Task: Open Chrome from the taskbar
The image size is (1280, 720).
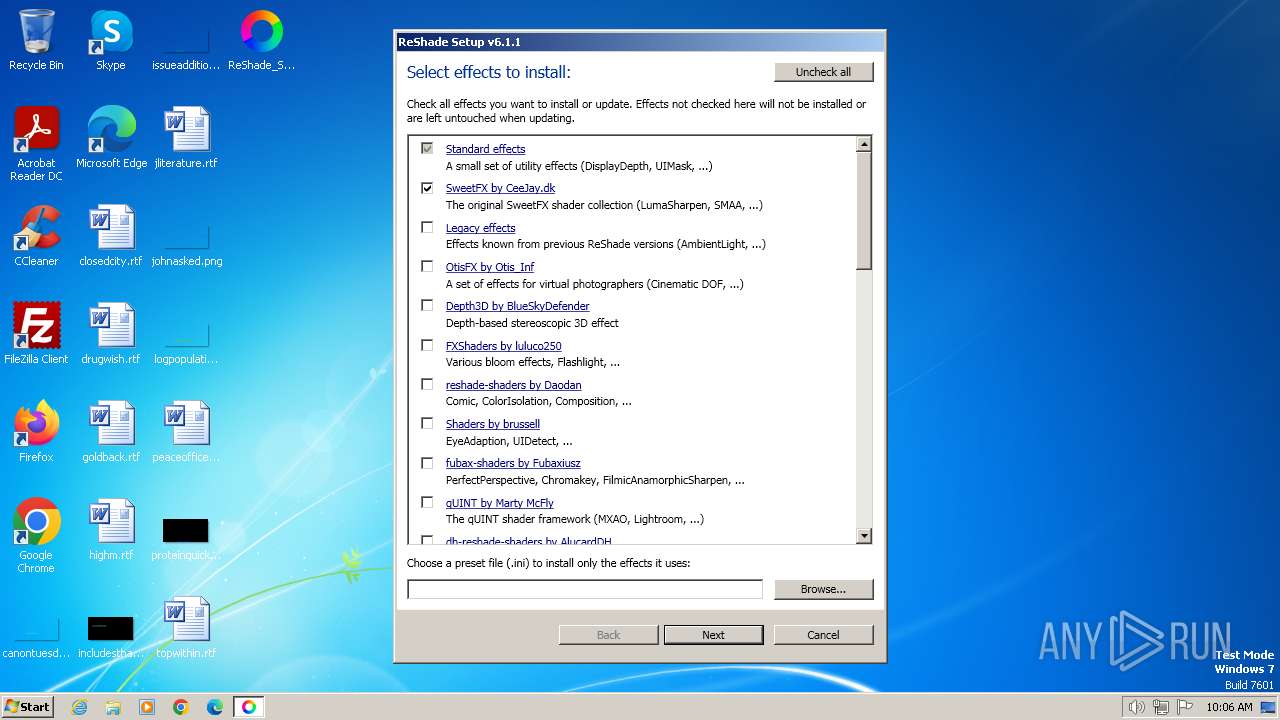Action: (x=181, y=707)
